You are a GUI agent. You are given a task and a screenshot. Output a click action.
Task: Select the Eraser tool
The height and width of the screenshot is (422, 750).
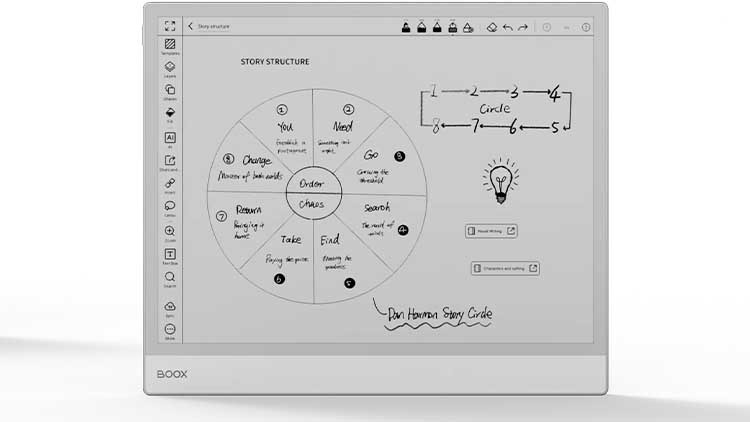coord(491,27)
